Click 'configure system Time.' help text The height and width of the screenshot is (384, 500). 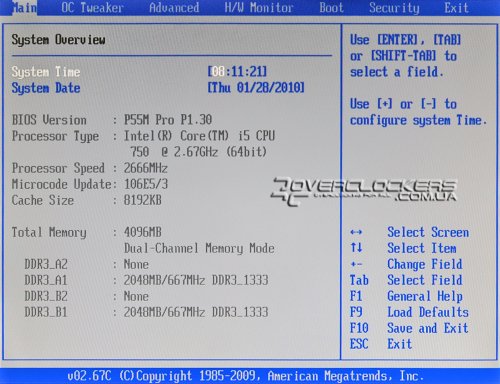tap(418, 121)
